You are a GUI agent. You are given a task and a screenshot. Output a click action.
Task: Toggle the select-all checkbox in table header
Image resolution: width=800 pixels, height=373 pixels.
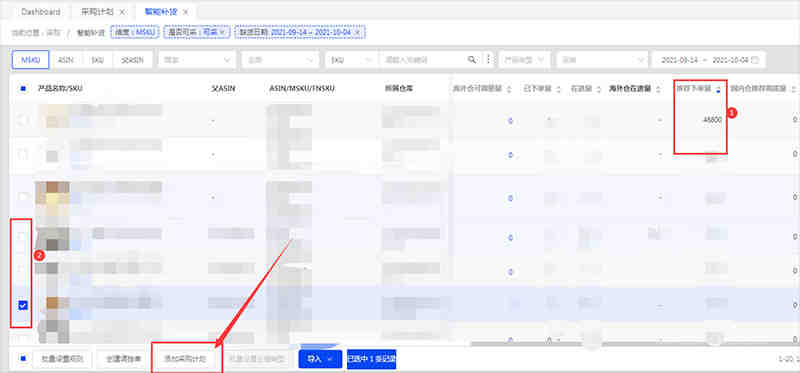(23, 88)
